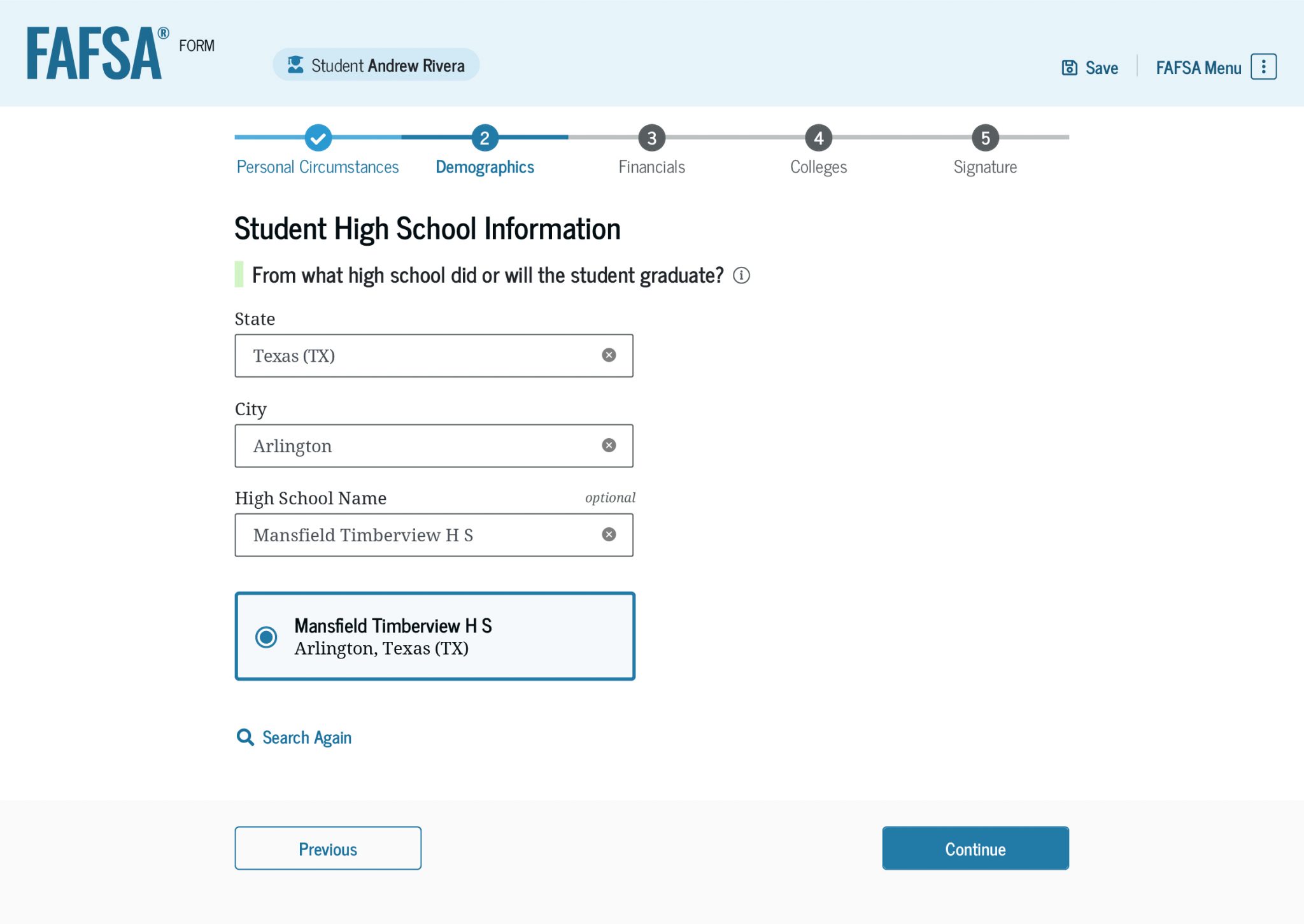Open the FAFSA Menu kebab icon
Viewport: 1304px width, 924px height.
click(1263, 66)
